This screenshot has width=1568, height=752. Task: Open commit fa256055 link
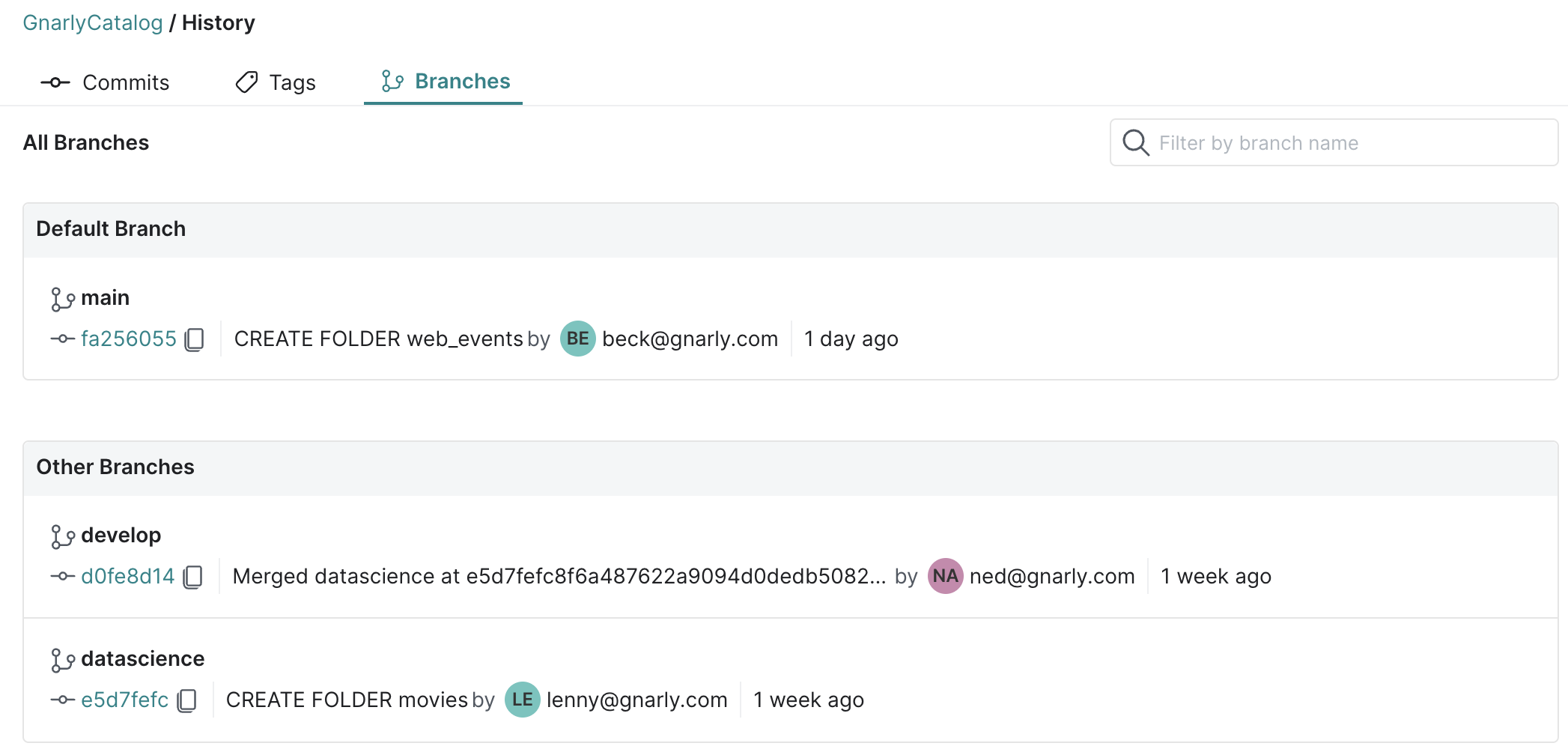click(128, 339)
